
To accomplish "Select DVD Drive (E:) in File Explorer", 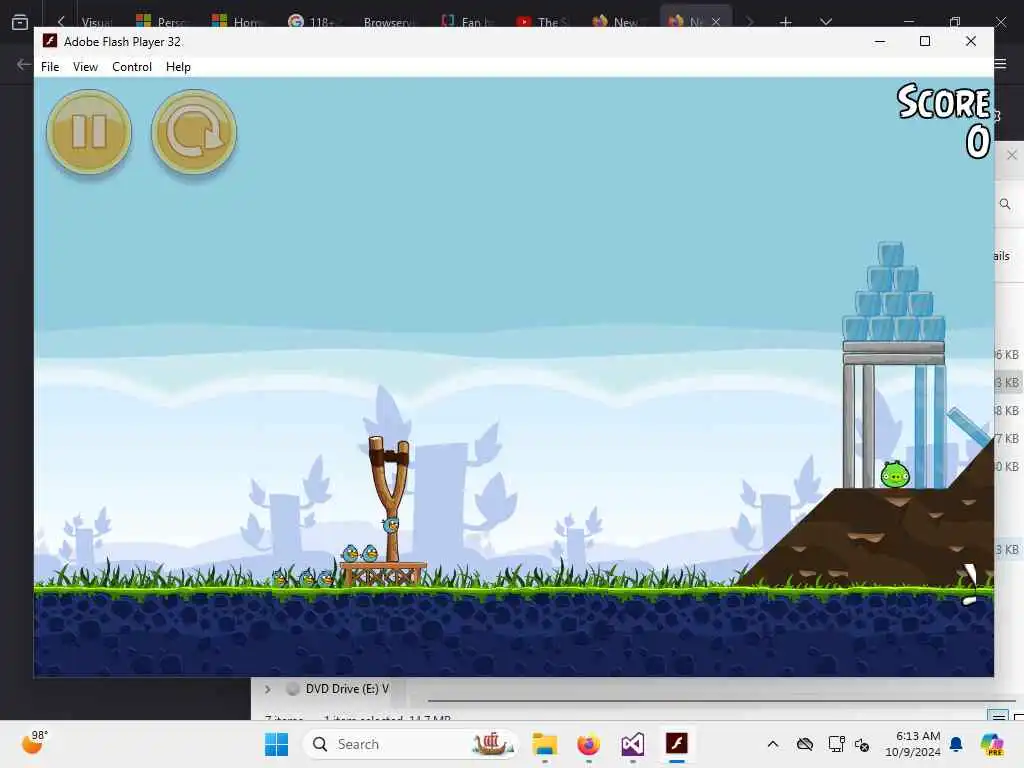I will click(x=347, y=689).
